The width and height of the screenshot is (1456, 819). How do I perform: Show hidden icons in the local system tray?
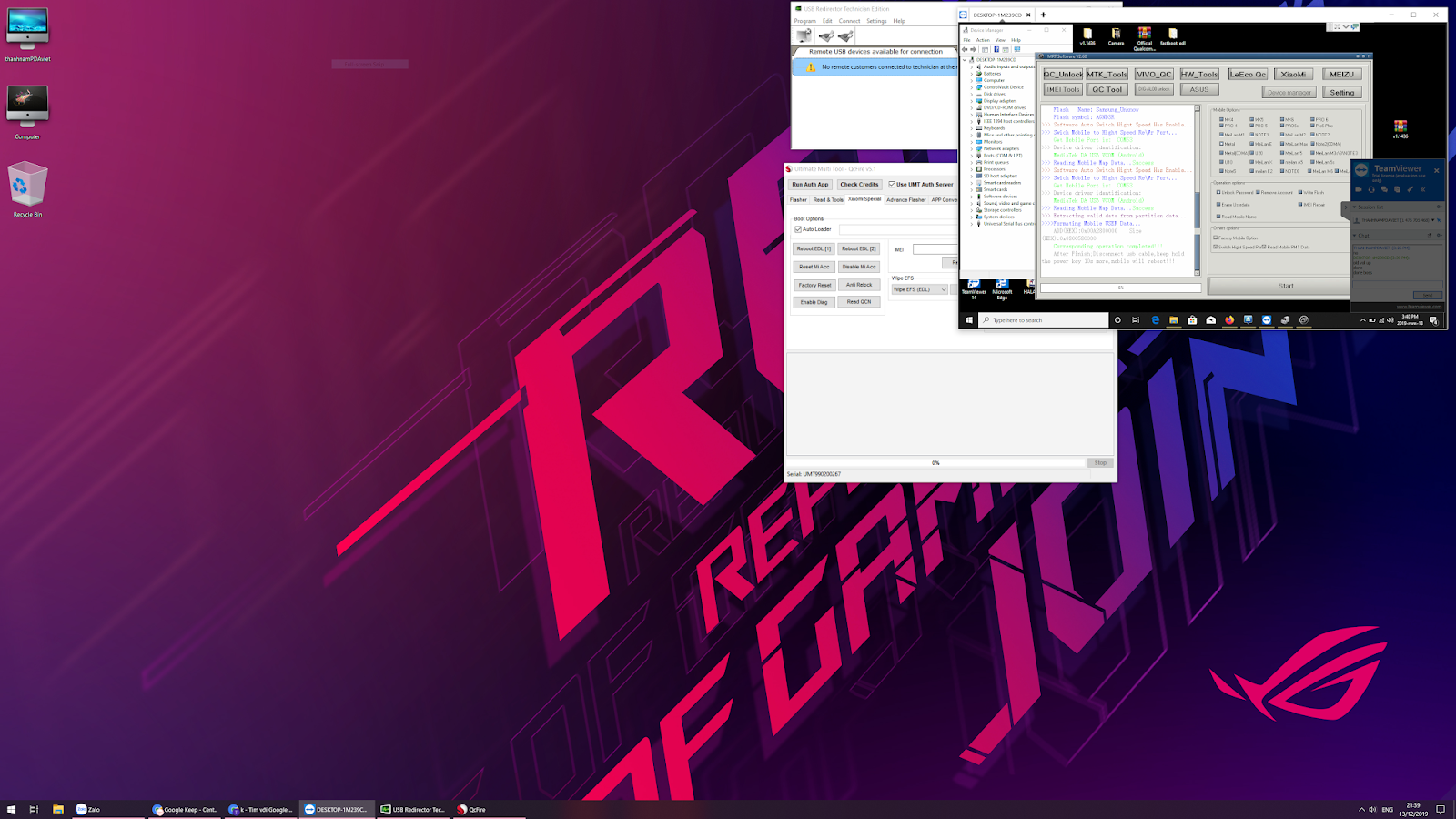pos(1361,809)
